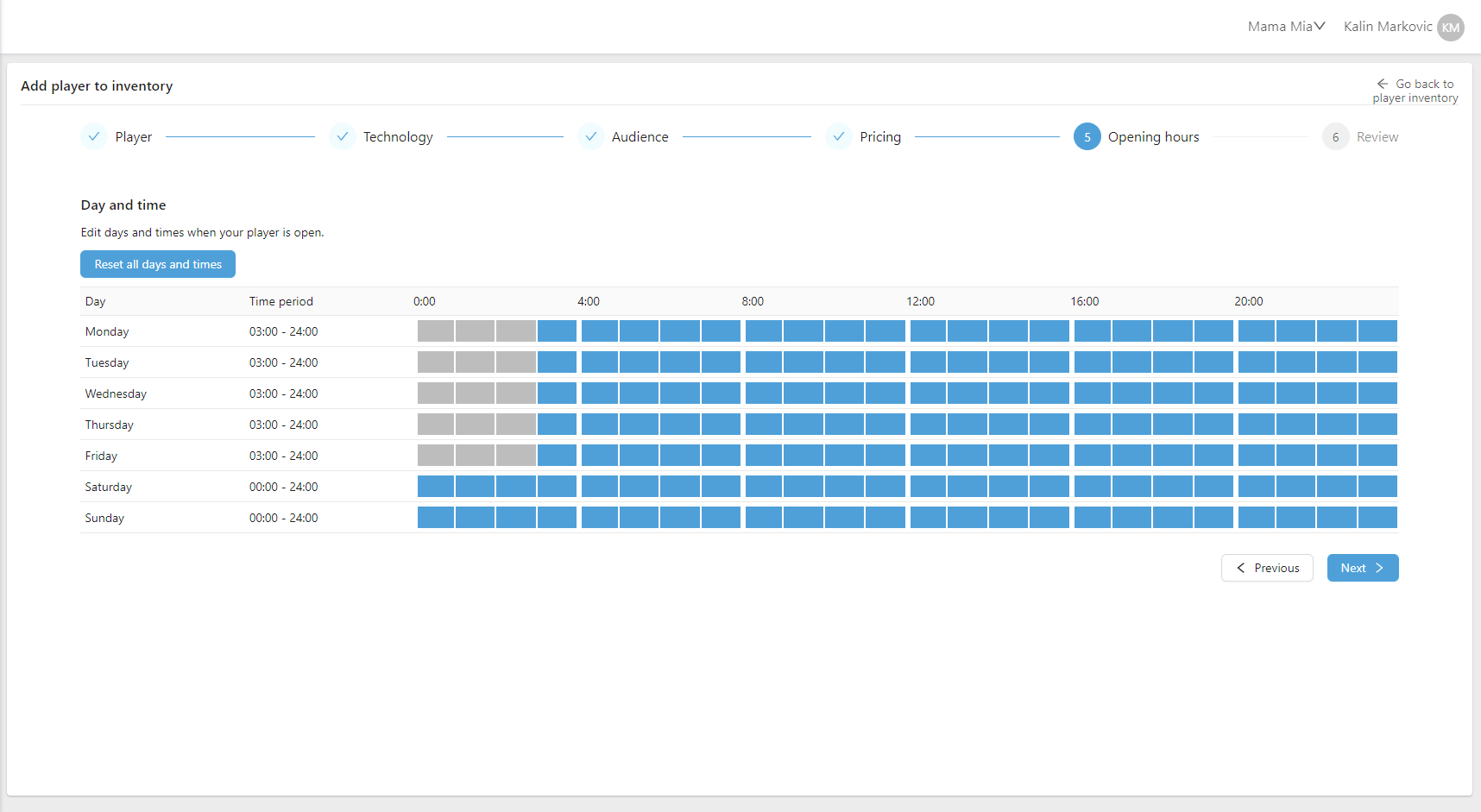Open Kalin Markovic user menu
Screen dimensions: 1481x812
1387,27
